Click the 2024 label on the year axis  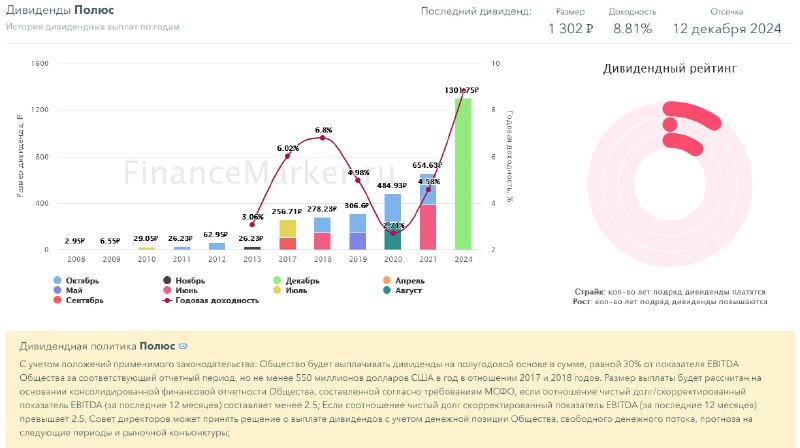point(463,259)
